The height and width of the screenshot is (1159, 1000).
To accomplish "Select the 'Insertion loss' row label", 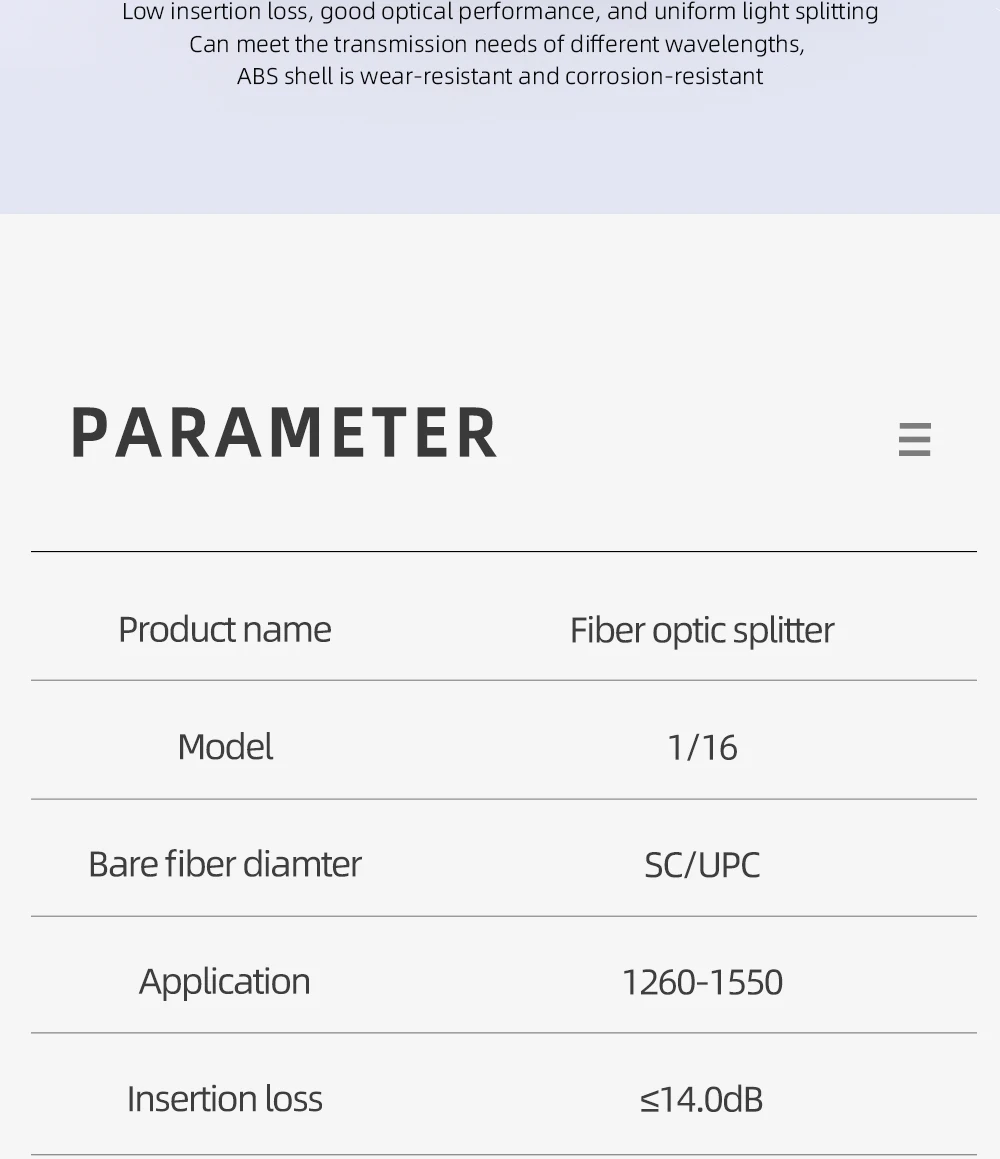I will [224, 1098].
